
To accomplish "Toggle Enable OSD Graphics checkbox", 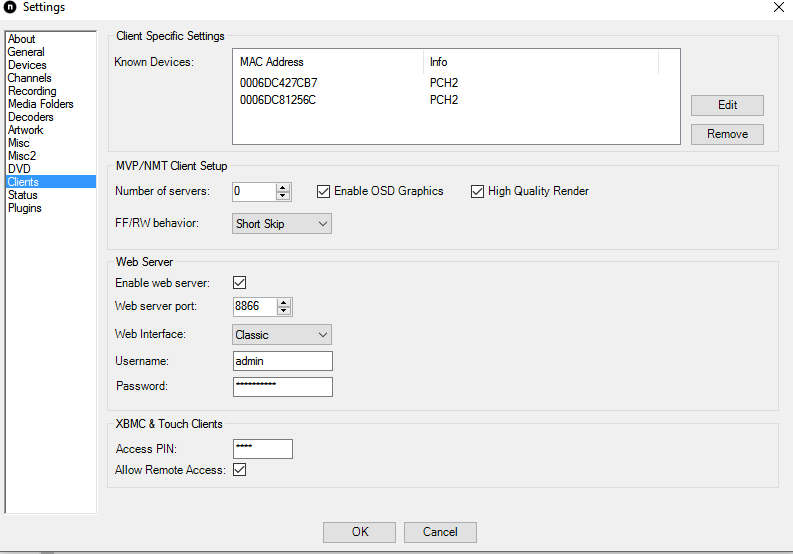I will (323, 192).
